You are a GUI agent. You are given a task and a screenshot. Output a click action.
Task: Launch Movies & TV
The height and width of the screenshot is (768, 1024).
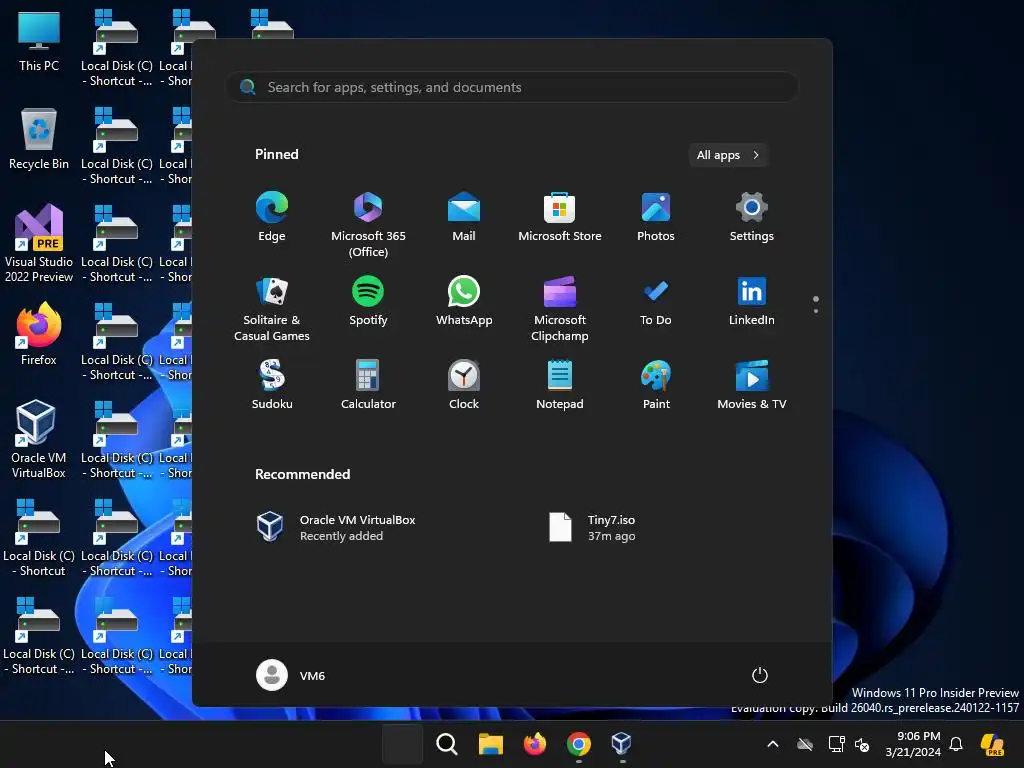pos(752,385)
